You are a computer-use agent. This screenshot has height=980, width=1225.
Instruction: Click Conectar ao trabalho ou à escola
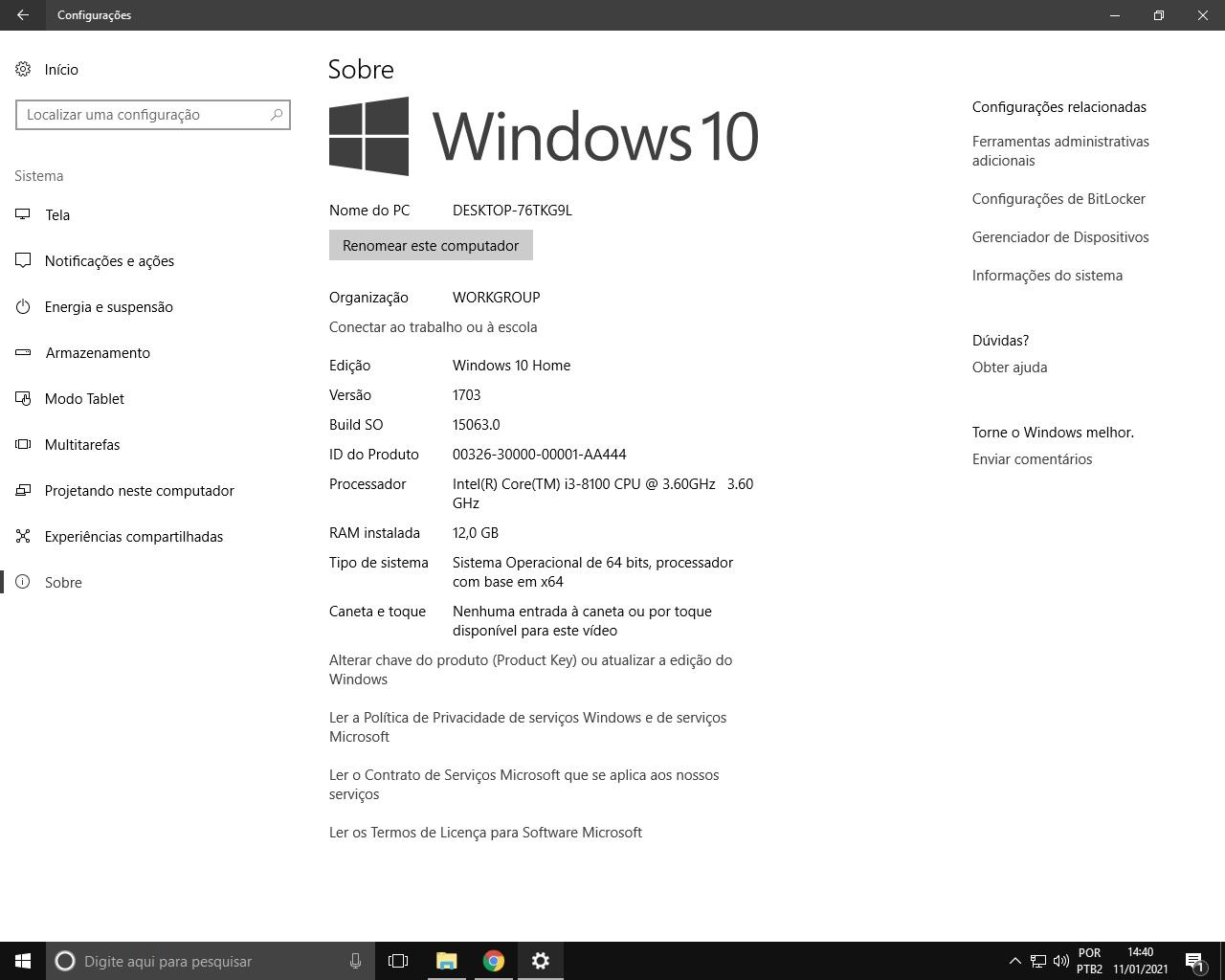[x=433, y=327]
